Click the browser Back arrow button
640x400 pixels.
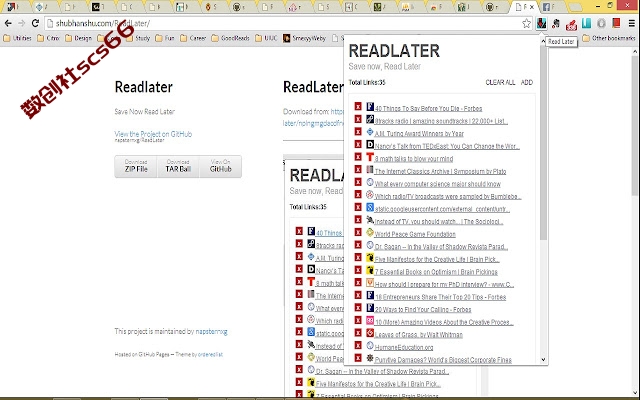coord(8,23)
